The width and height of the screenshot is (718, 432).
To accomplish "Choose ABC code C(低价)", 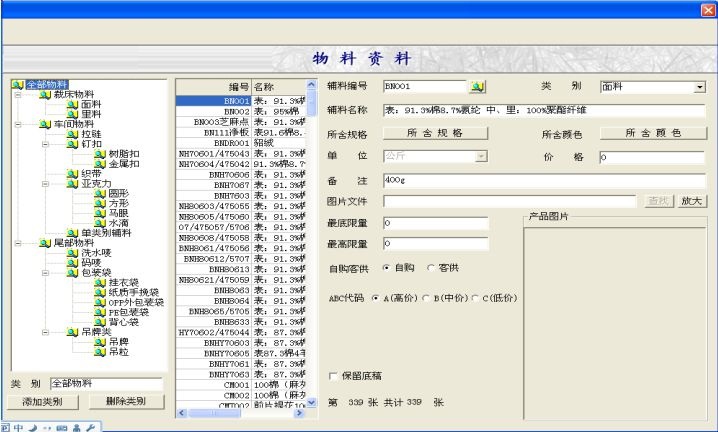I will coord(475,298).
